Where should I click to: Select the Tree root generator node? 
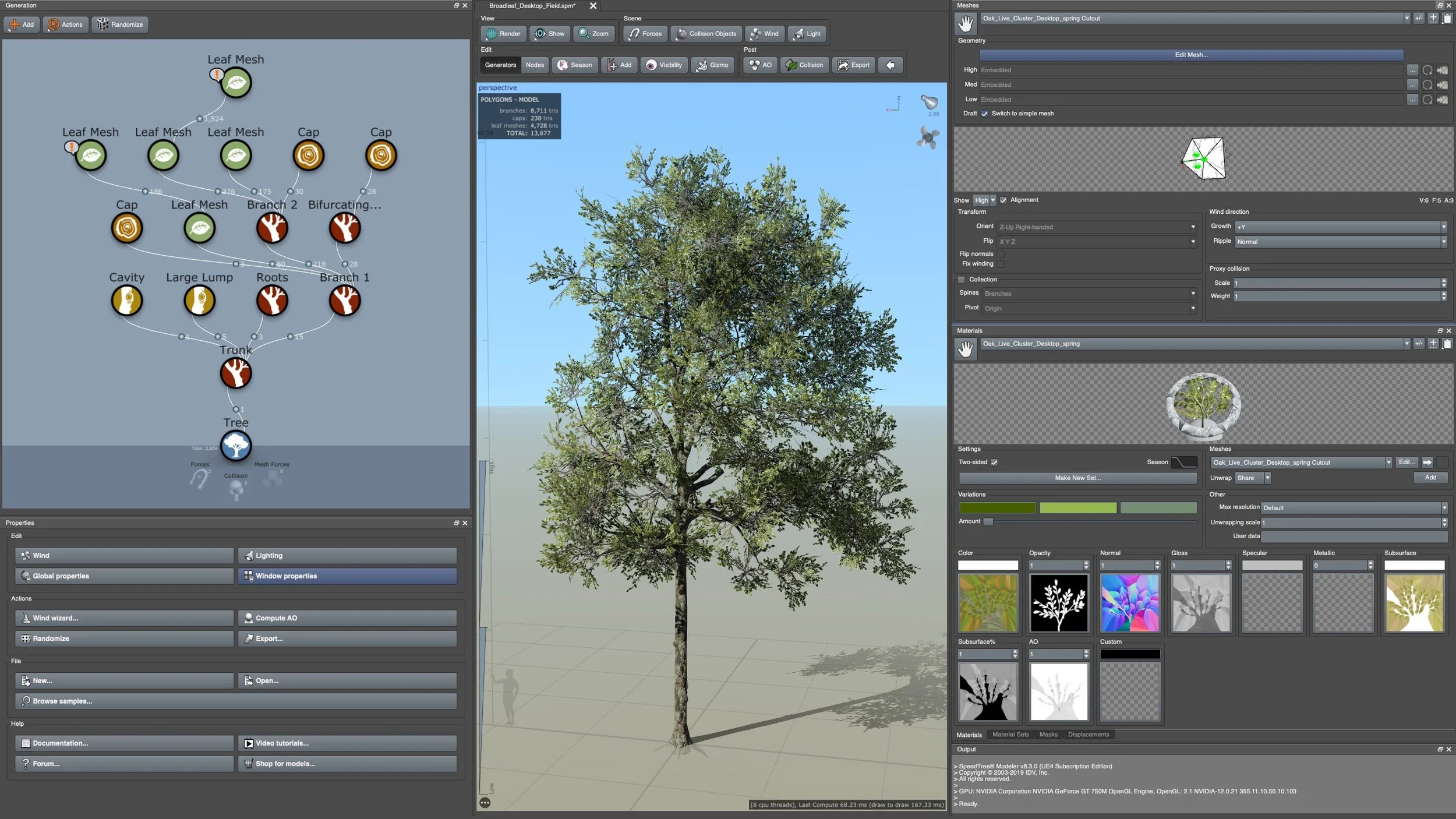[236, 446]
